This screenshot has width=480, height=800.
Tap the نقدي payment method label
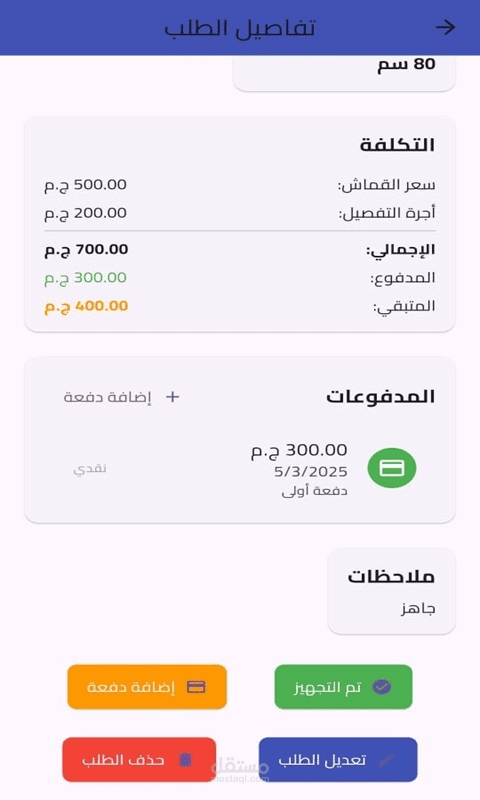tap(90, 468)
